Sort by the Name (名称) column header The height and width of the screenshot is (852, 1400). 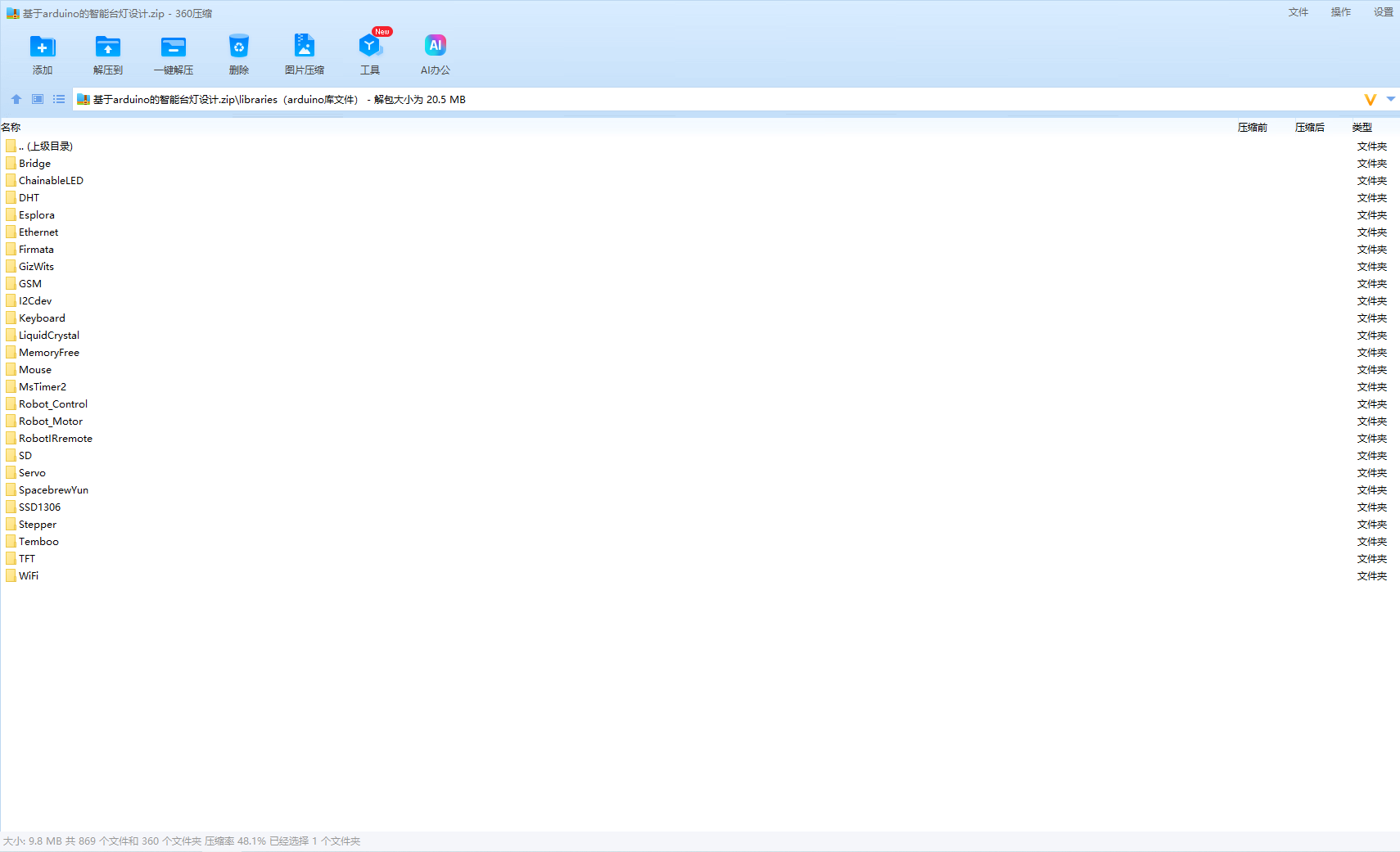pos(11,128)
